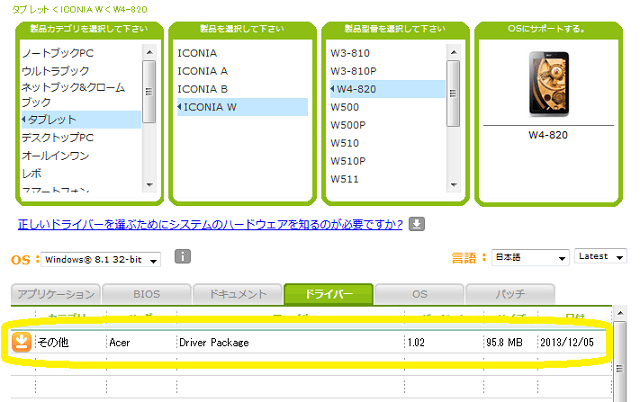Click model list scroll-up arrow
Image resolution: width=640 pixels, height=402 pixels.
453,52
